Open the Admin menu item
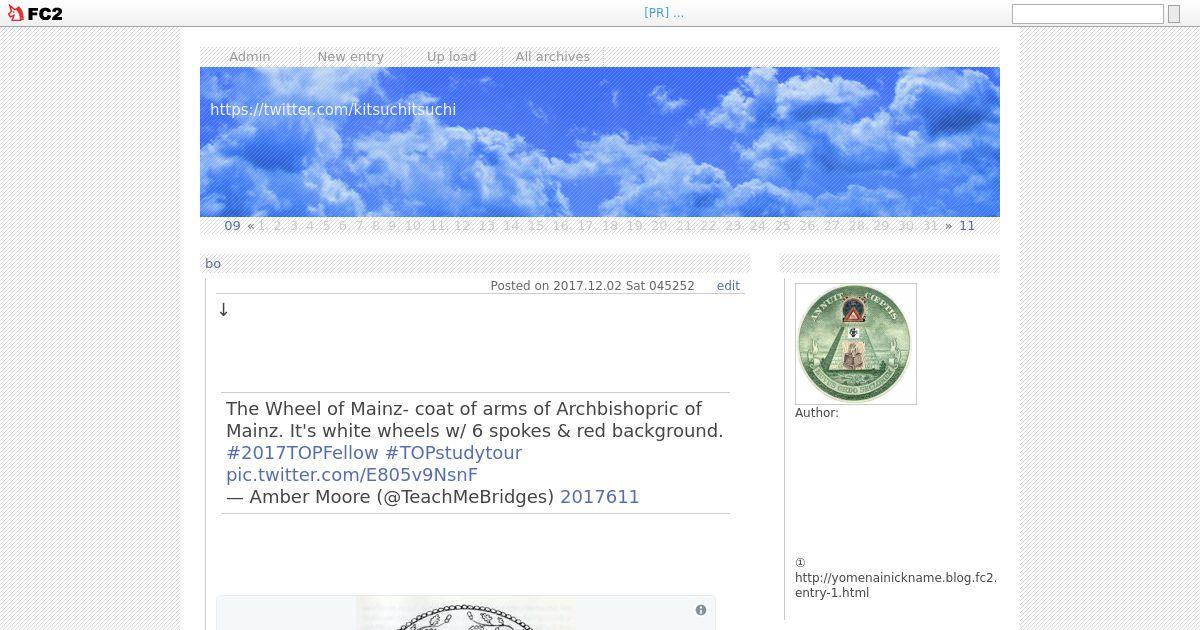Screen dimensions: 1200x630 point(250,57)
